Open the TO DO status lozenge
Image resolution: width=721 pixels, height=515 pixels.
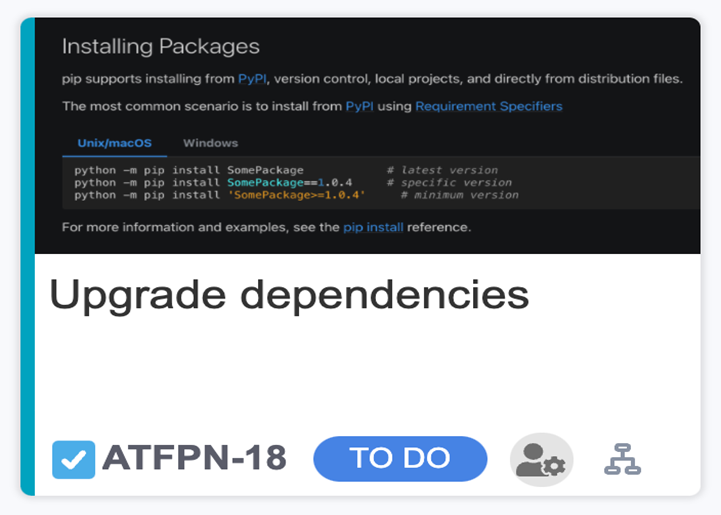400,458
